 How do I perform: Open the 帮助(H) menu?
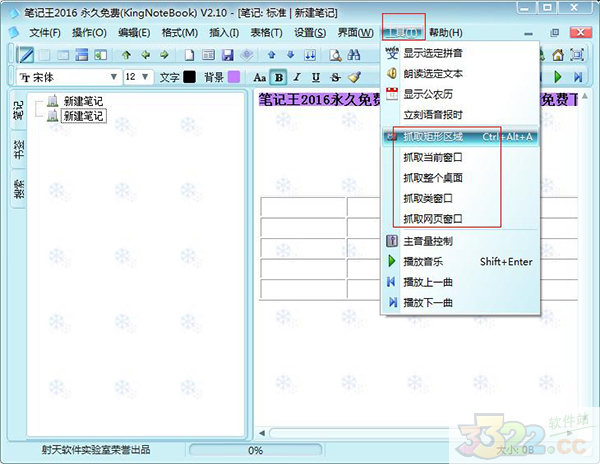(445, 33)
